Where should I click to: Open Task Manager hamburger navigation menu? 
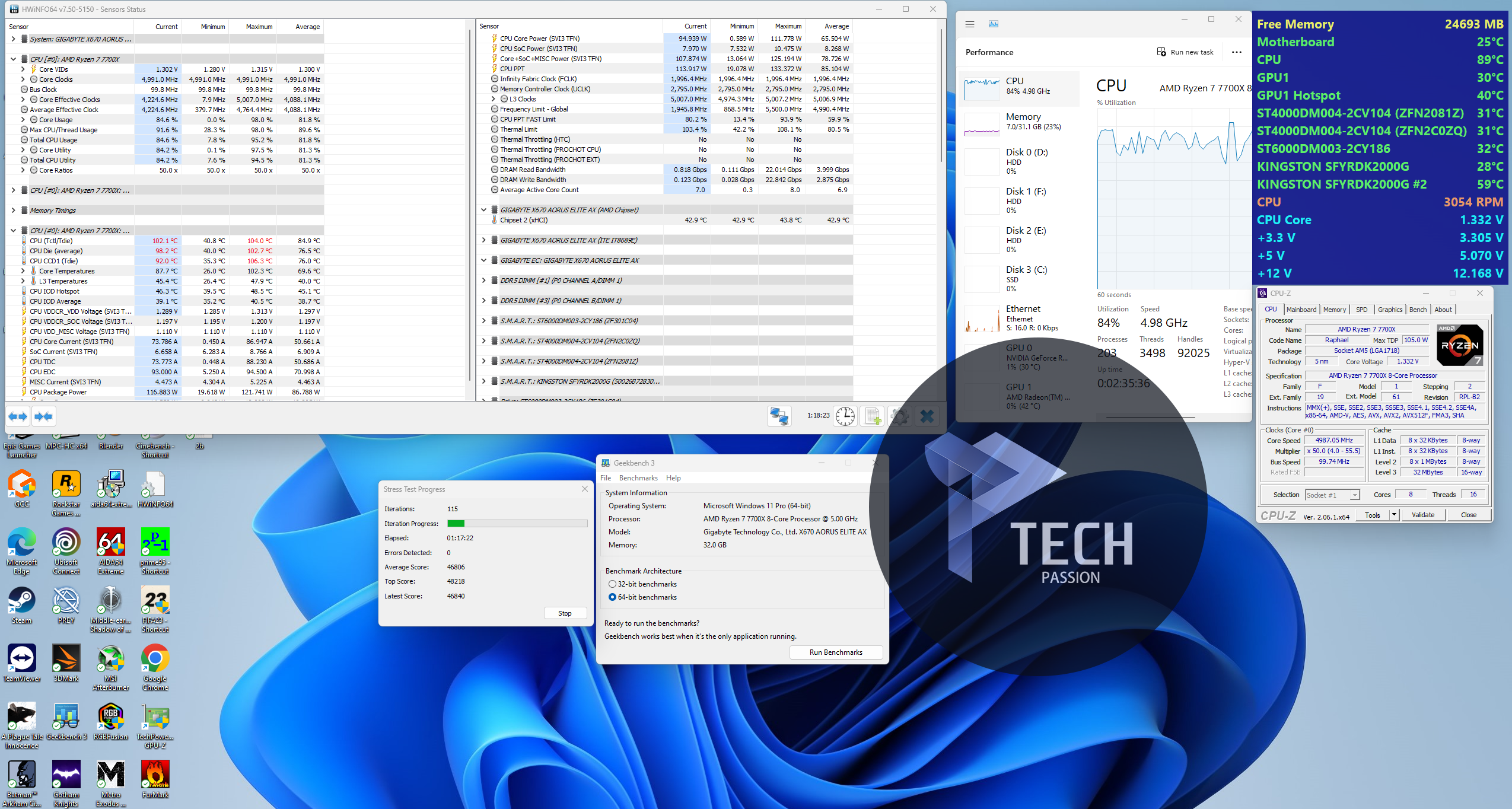(x=970, y=24)
